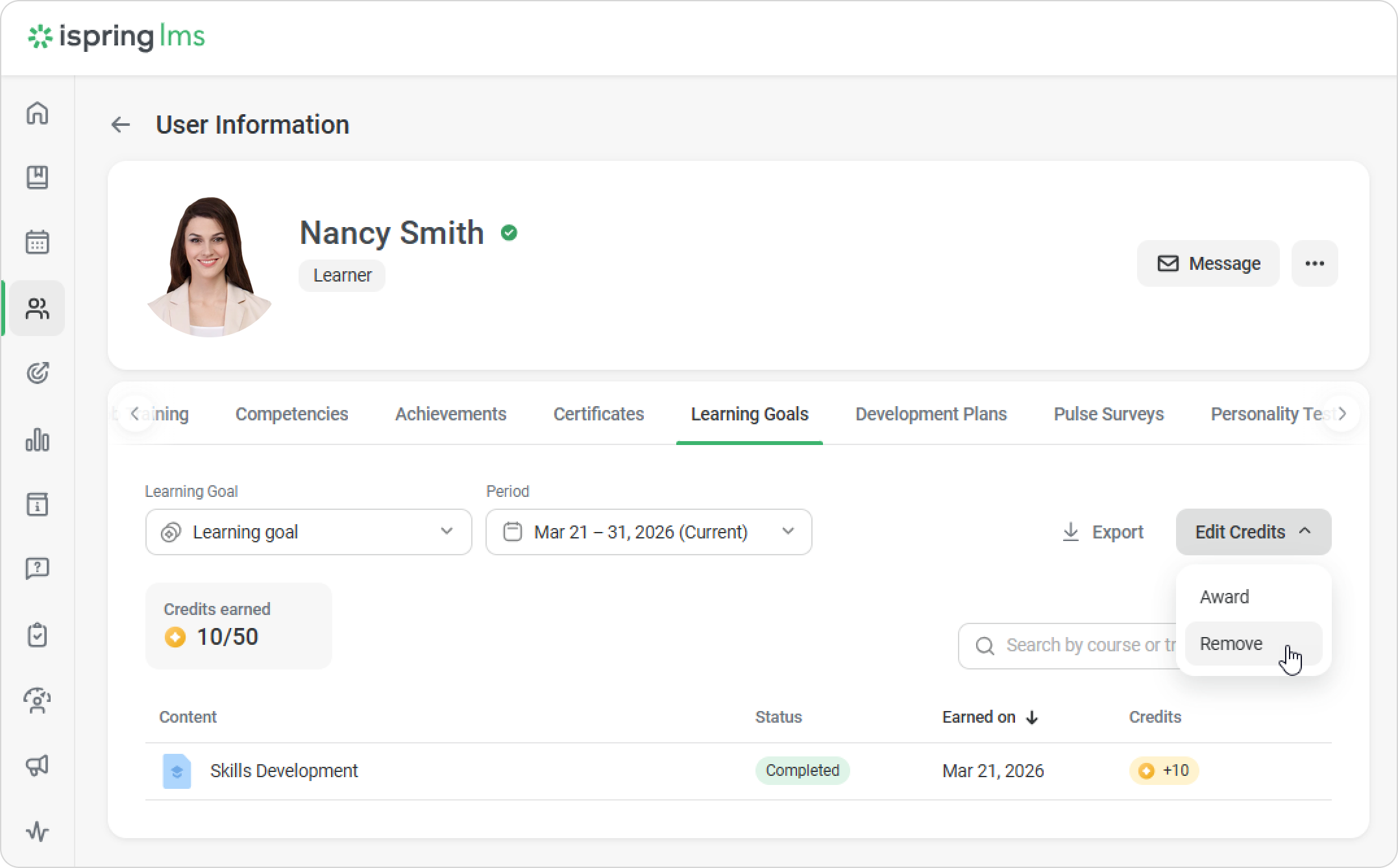Click the Learning goals target sidebar icon
This screenshot has height=868, width=1398.
coord(37,373)
